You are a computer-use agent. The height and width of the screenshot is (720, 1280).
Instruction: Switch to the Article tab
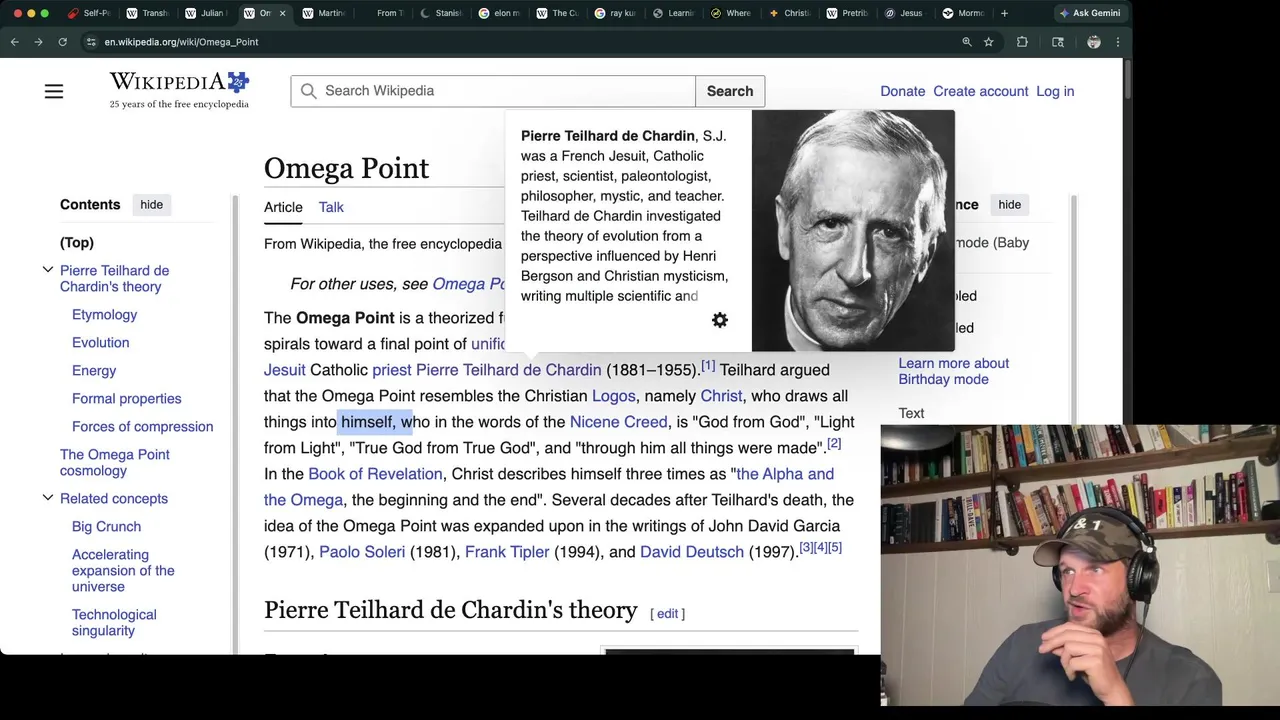[283, 207]
